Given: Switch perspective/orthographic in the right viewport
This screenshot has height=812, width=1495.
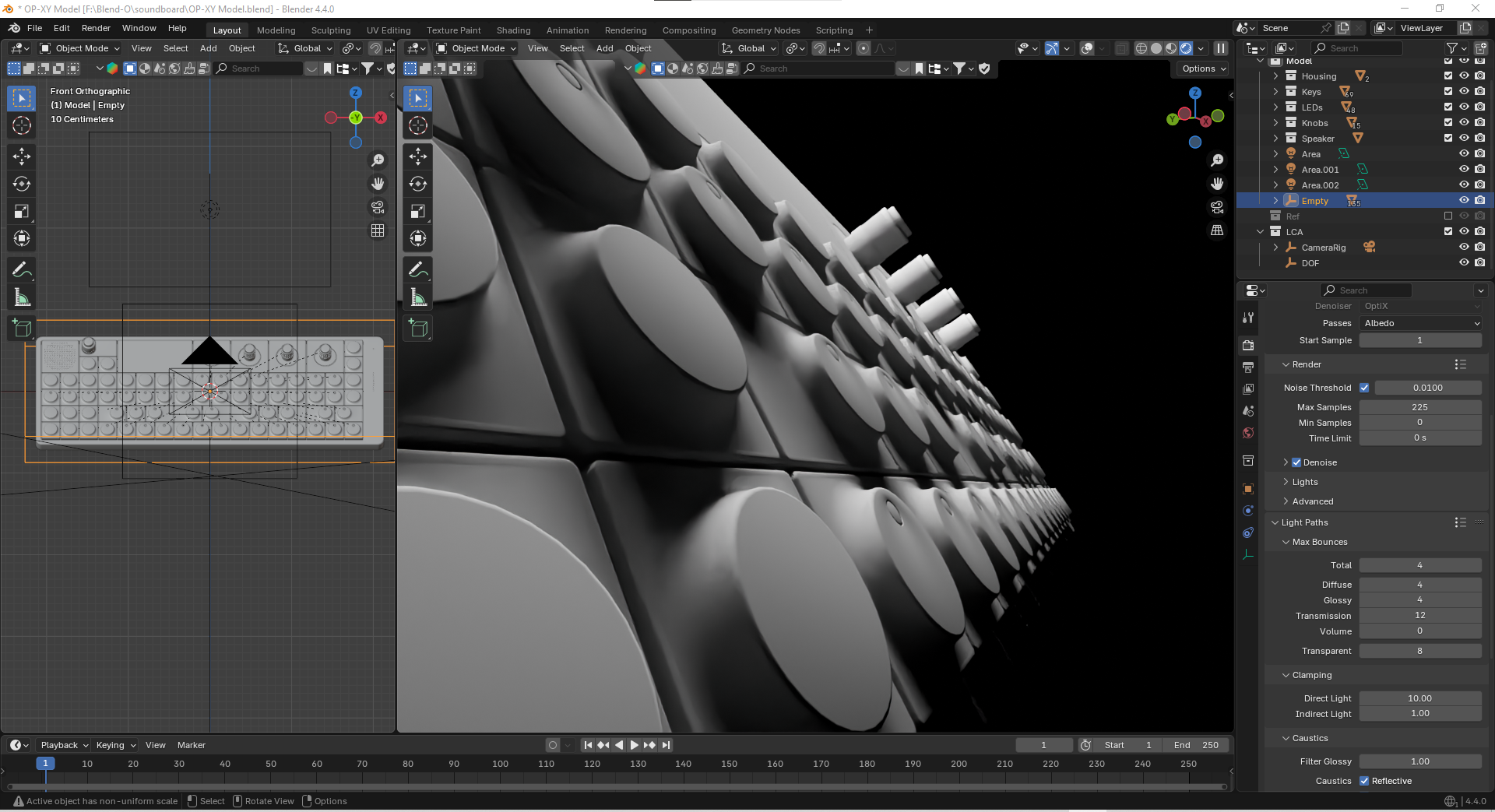Looking at the screenshot, I should 1217,230.
